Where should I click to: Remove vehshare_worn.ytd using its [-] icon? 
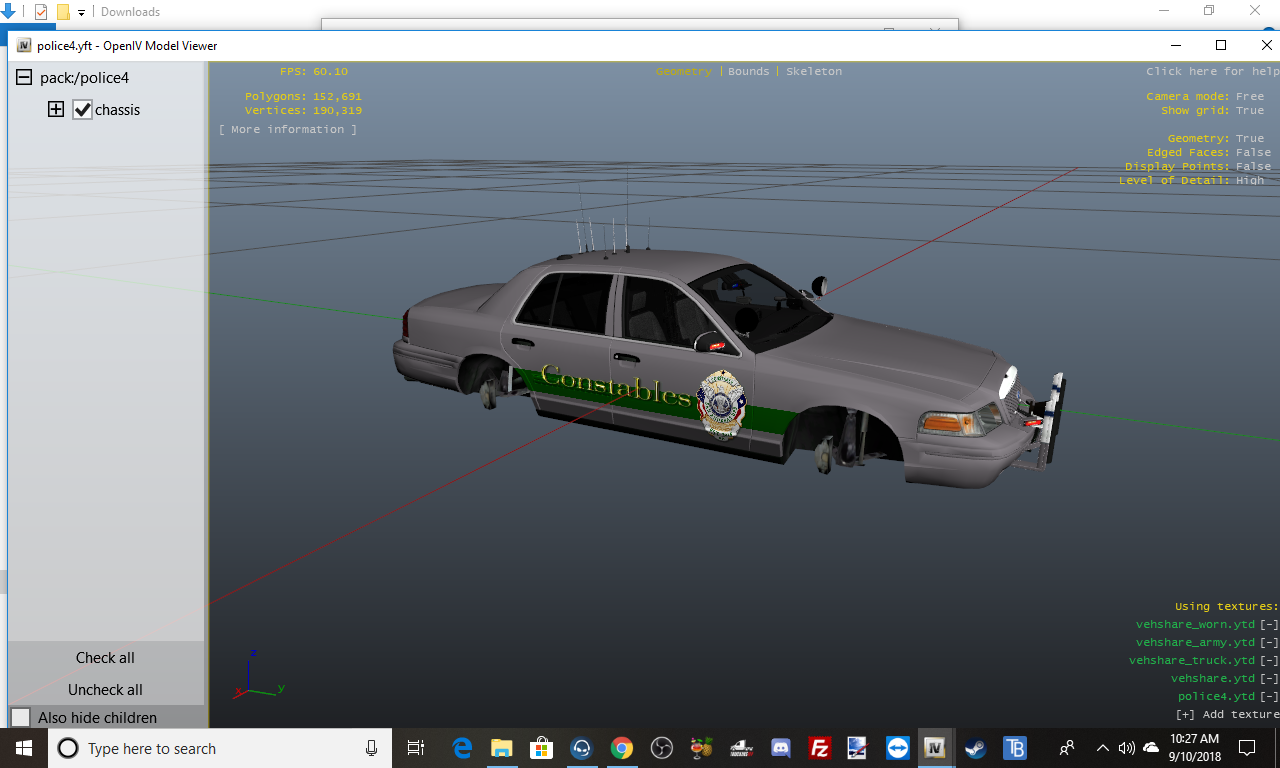pyautogui.click(x=1268, y=625)
